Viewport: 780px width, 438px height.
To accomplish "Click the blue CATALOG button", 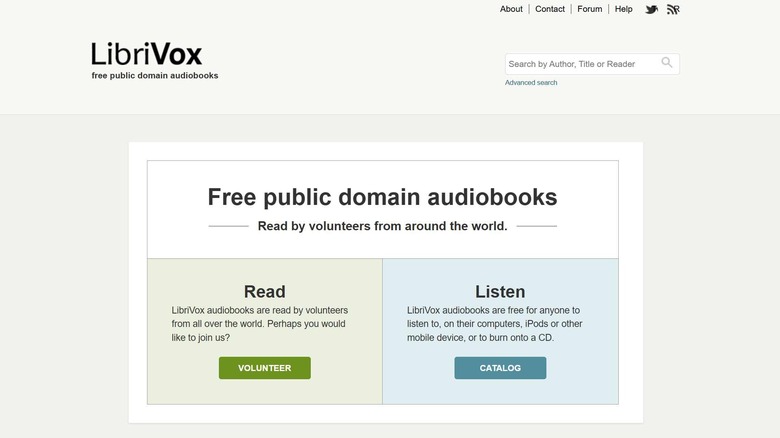I will 500,368.
